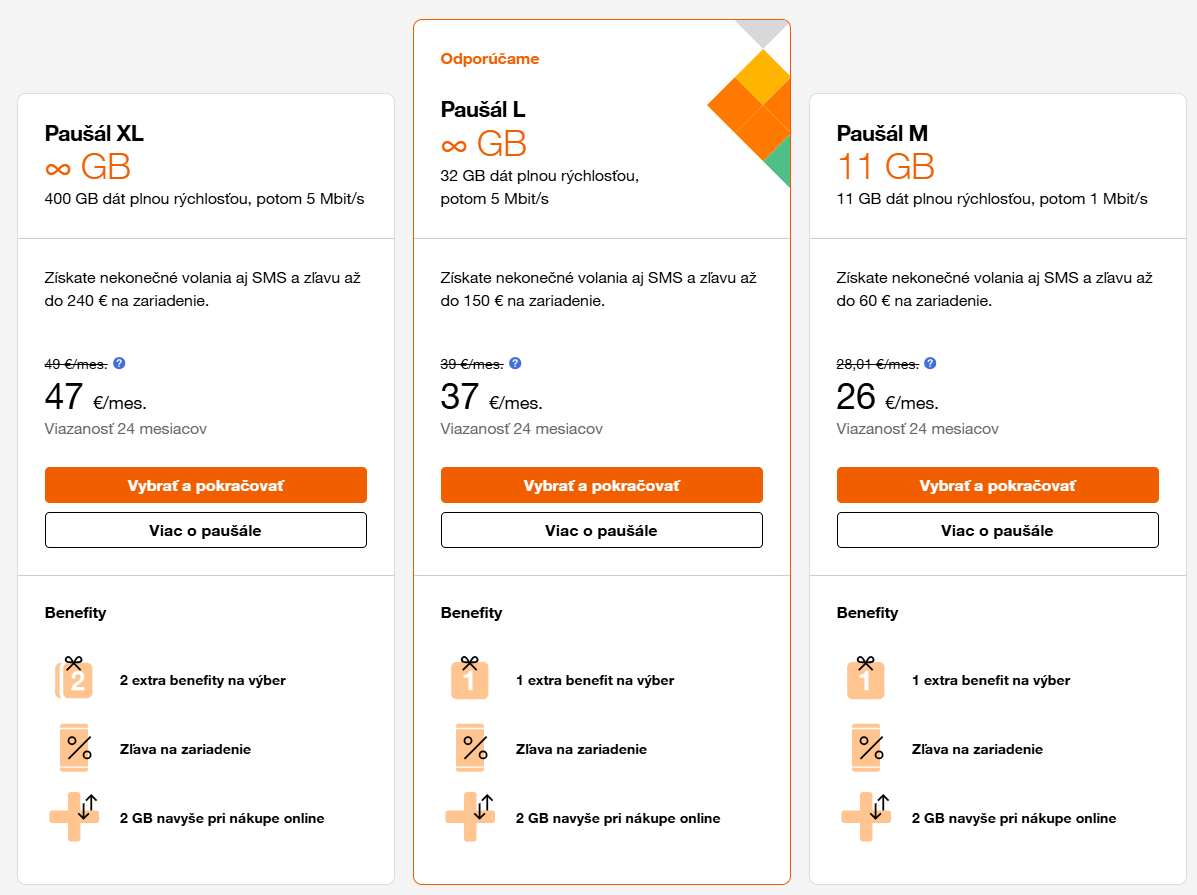
Task: Click the info icon beside 49 €/mes. price
Action: (x=119, y=363)
